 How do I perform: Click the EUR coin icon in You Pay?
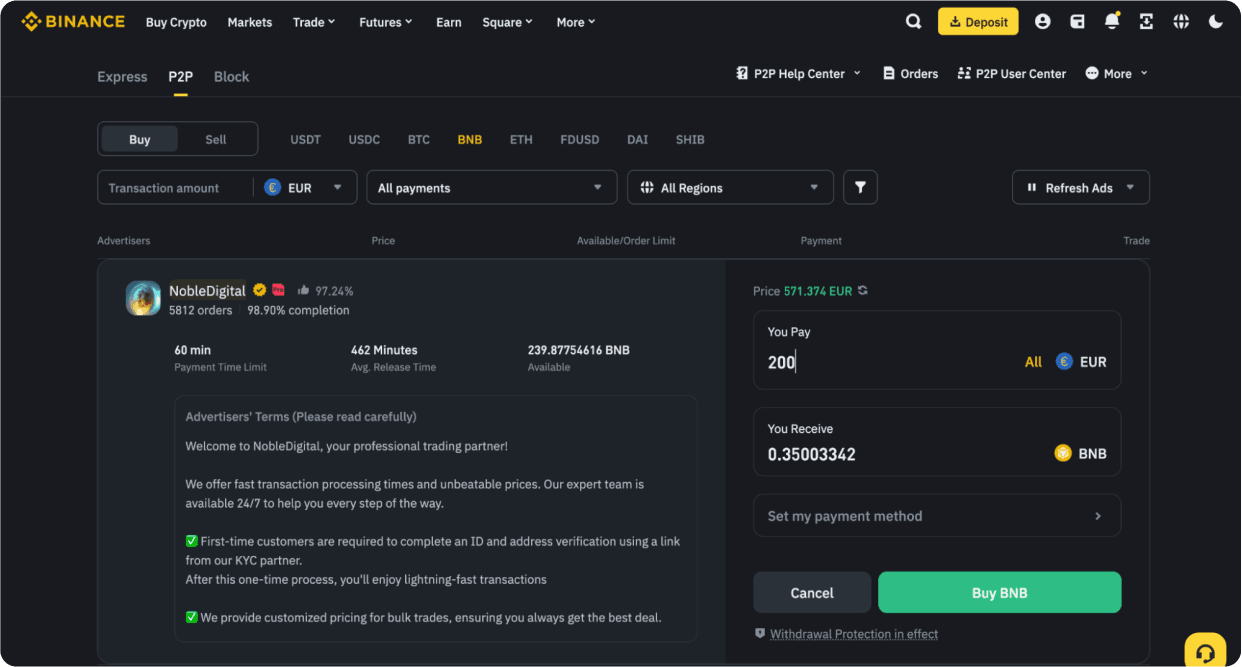[x=1064, y=361]
